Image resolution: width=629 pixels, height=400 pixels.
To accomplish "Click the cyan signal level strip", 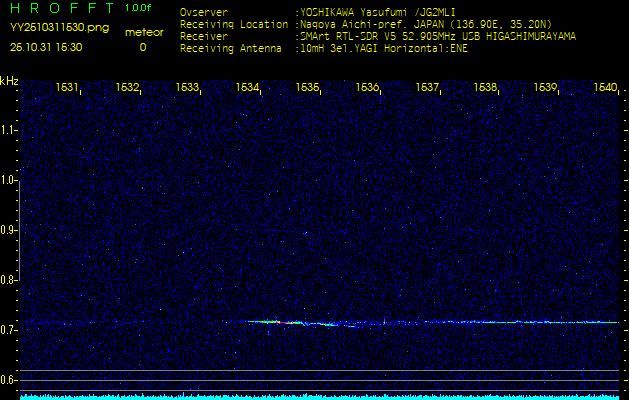I will pos(320,396).
